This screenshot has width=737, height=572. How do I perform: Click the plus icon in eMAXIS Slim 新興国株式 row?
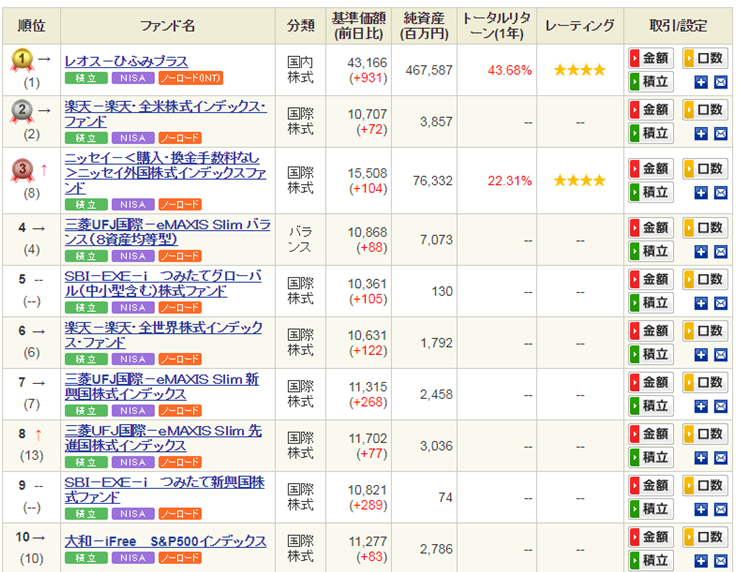tap(701, 406)
